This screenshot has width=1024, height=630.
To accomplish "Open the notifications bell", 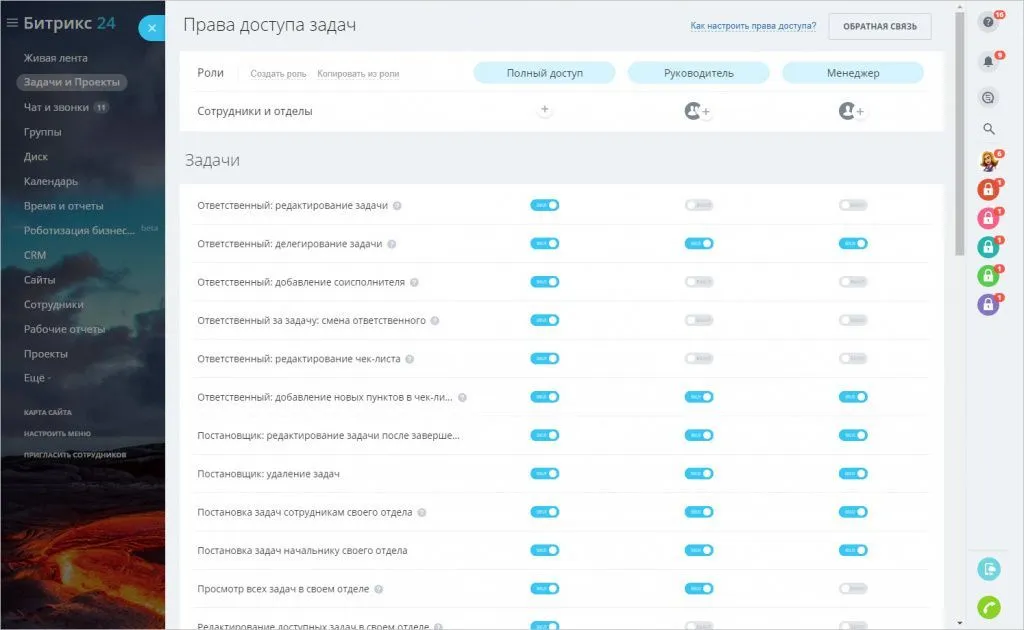I will coord(988,61).
